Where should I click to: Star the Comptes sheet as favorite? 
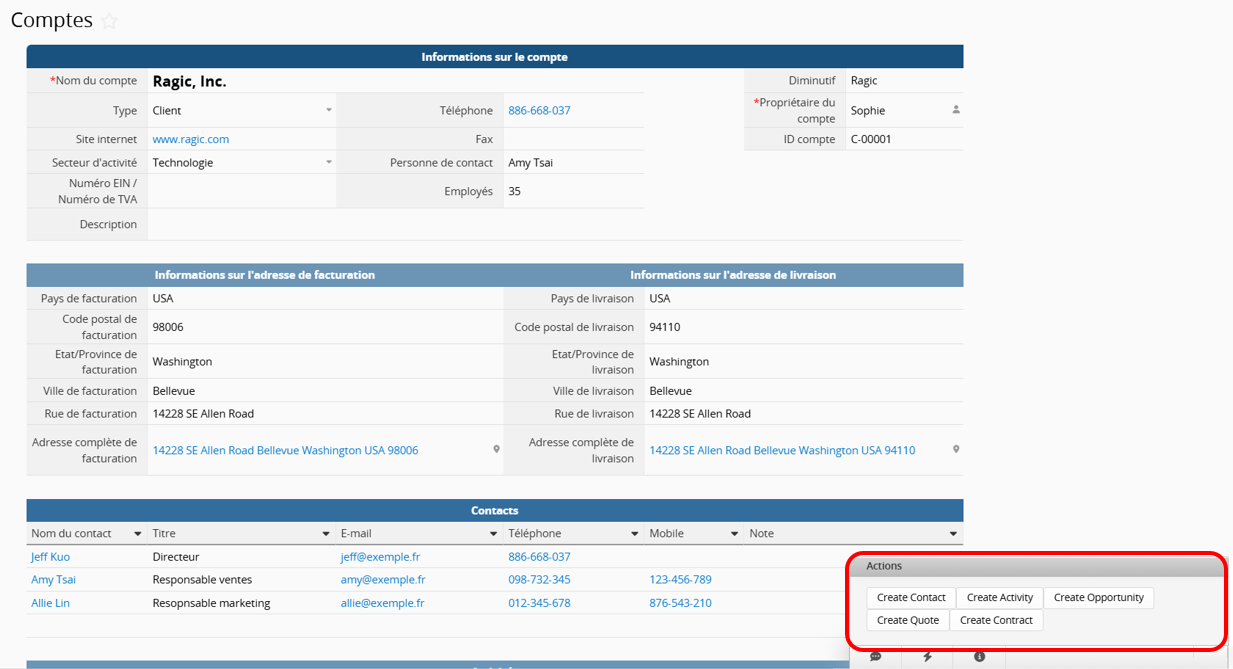[x=110, y=21]
